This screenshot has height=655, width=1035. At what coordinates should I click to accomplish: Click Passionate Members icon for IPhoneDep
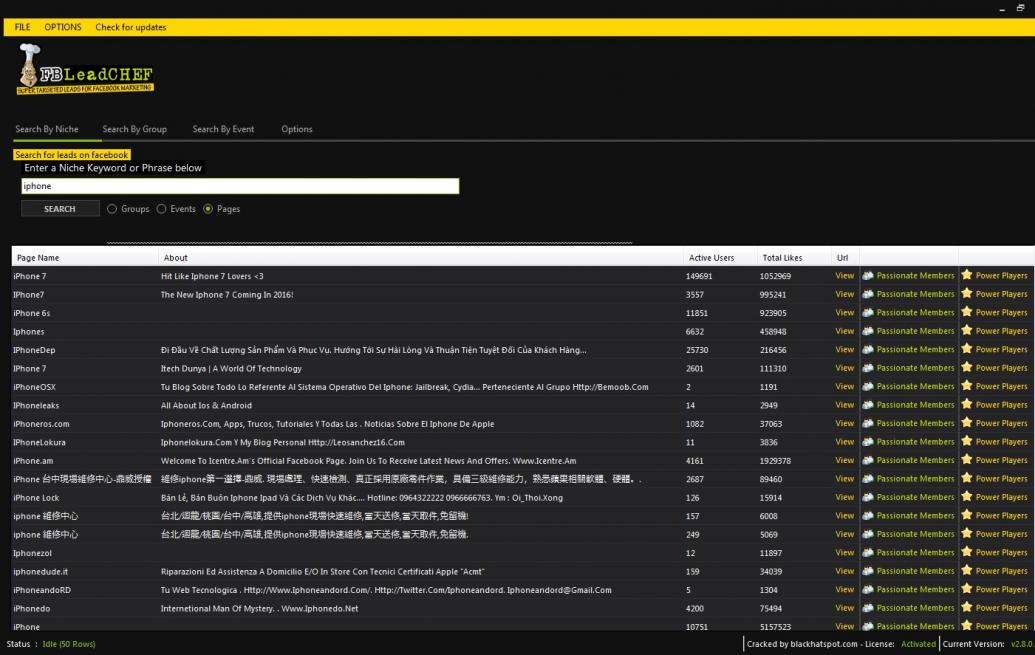point(868,350)
